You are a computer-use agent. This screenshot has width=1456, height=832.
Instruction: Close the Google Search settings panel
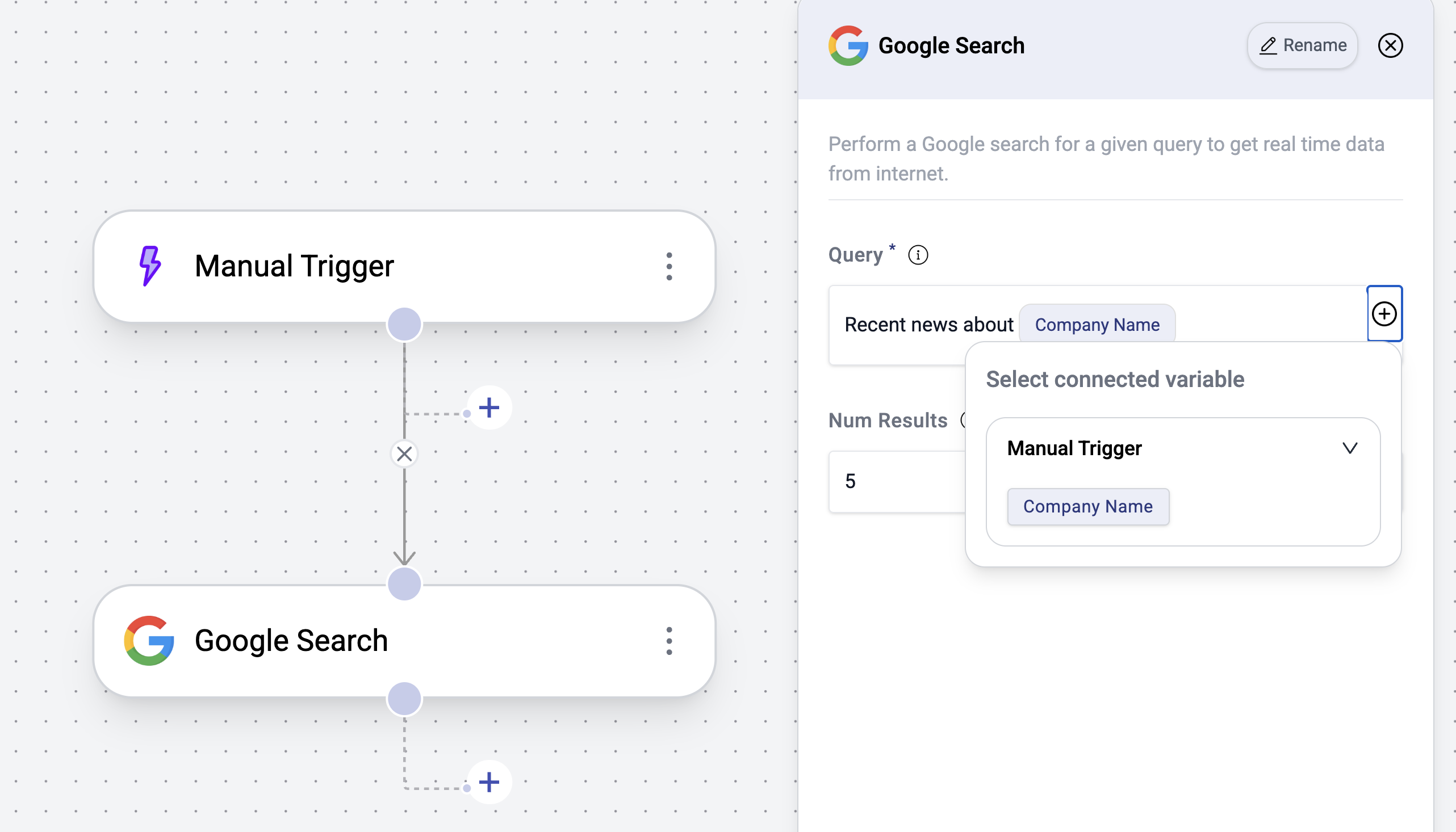click(1390, 46)
